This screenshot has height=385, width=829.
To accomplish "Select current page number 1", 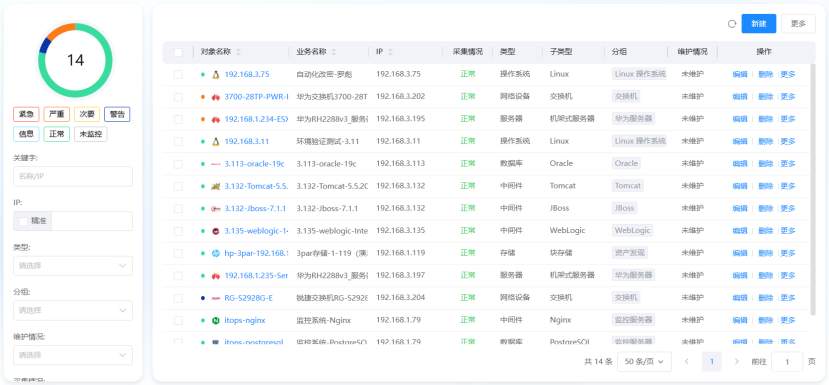I will [x=712, y=362].
